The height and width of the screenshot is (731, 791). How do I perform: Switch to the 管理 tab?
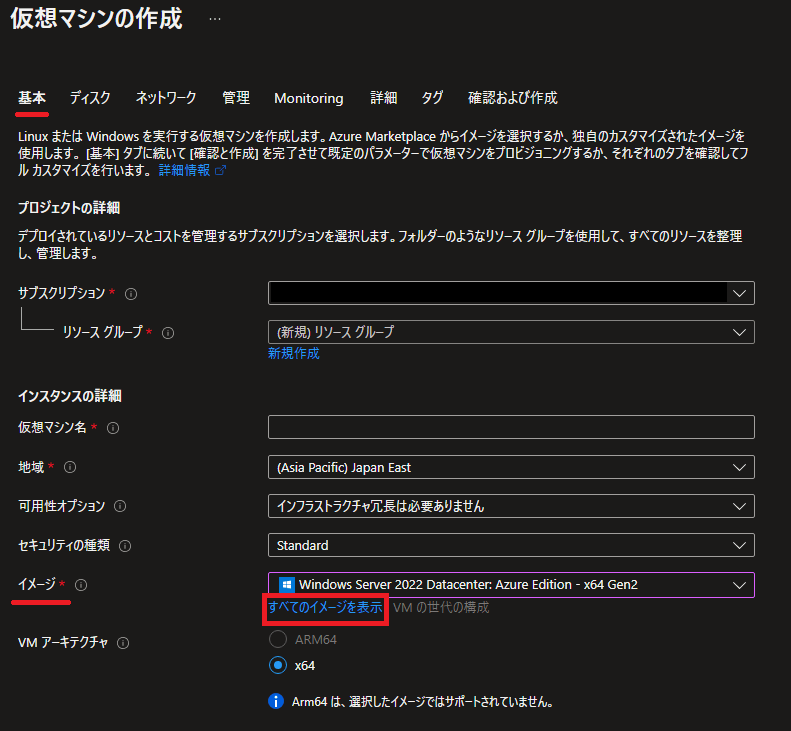point(236,98)
